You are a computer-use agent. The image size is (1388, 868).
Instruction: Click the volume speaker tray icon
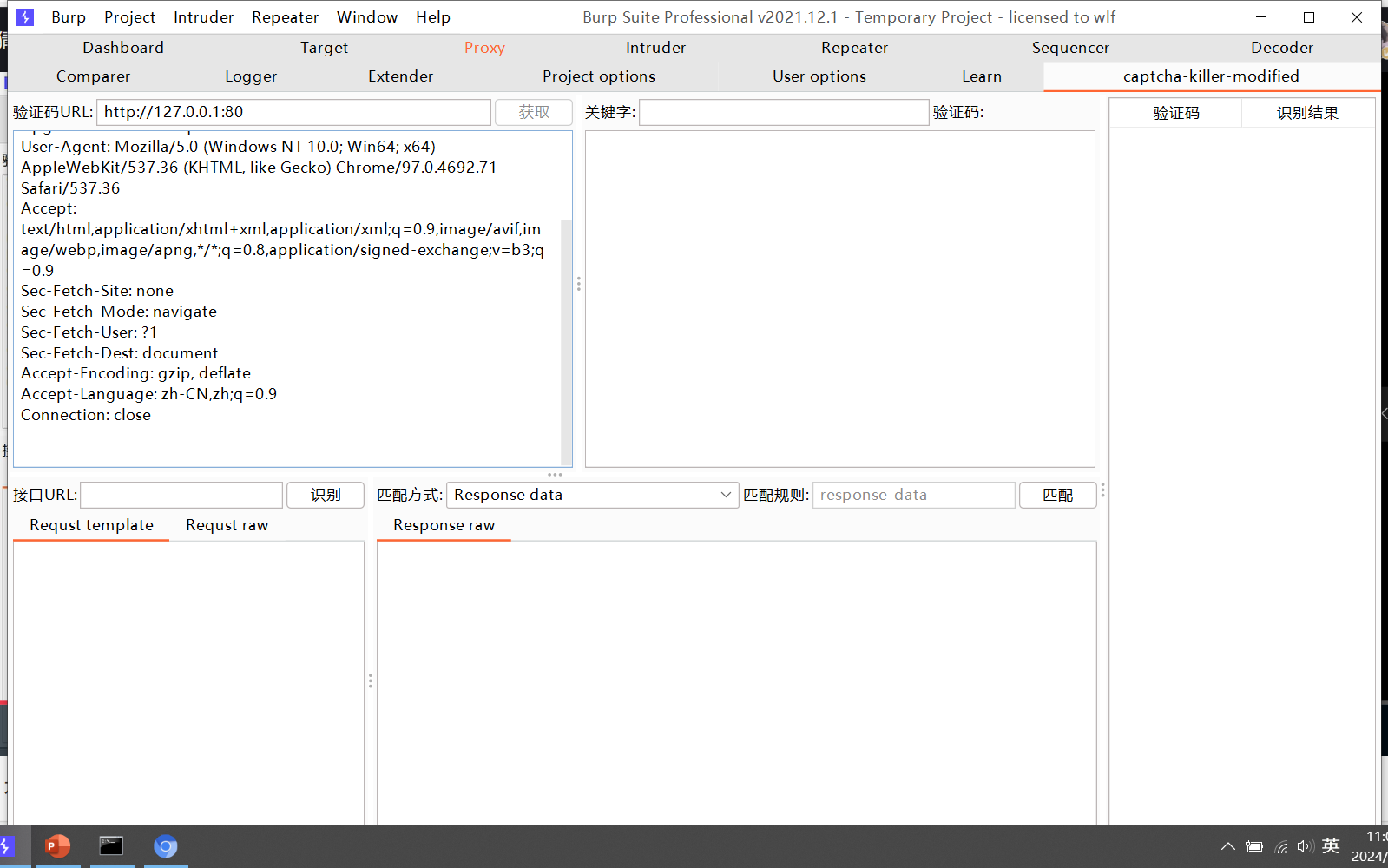click(1305, 846)
